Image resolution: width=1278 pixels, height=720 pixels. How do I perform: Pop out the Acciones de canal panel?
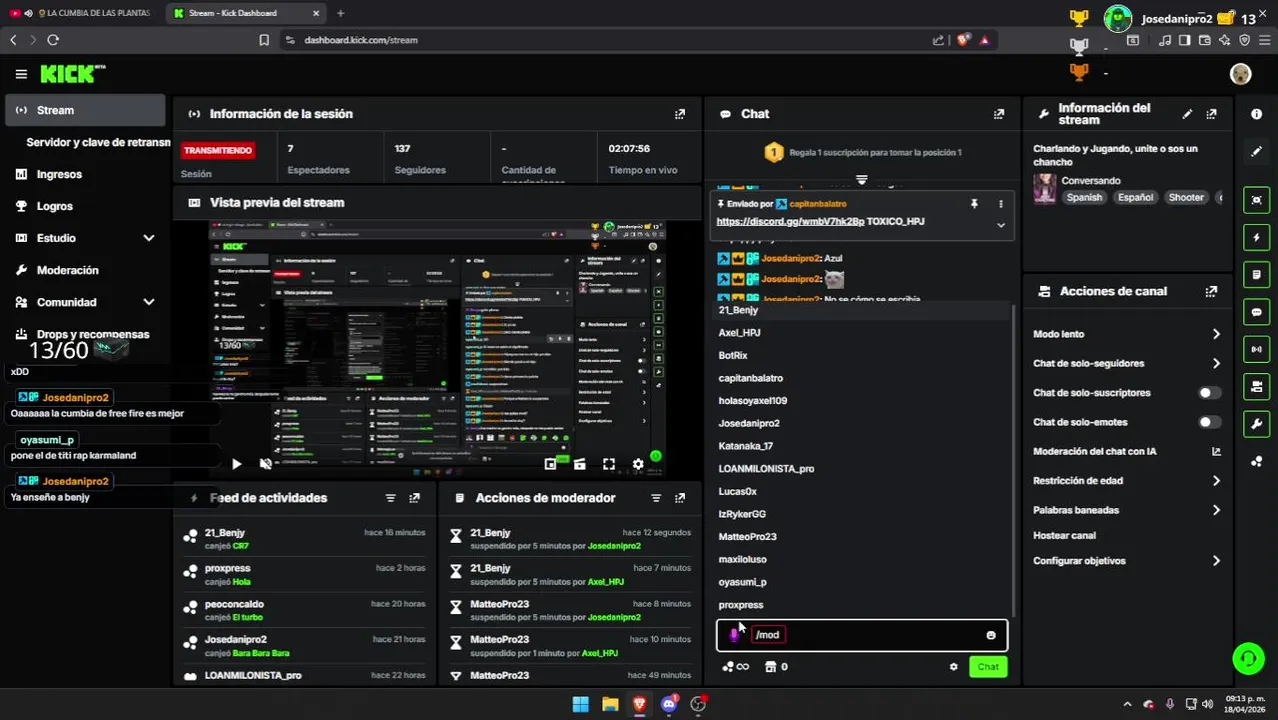1212,291
